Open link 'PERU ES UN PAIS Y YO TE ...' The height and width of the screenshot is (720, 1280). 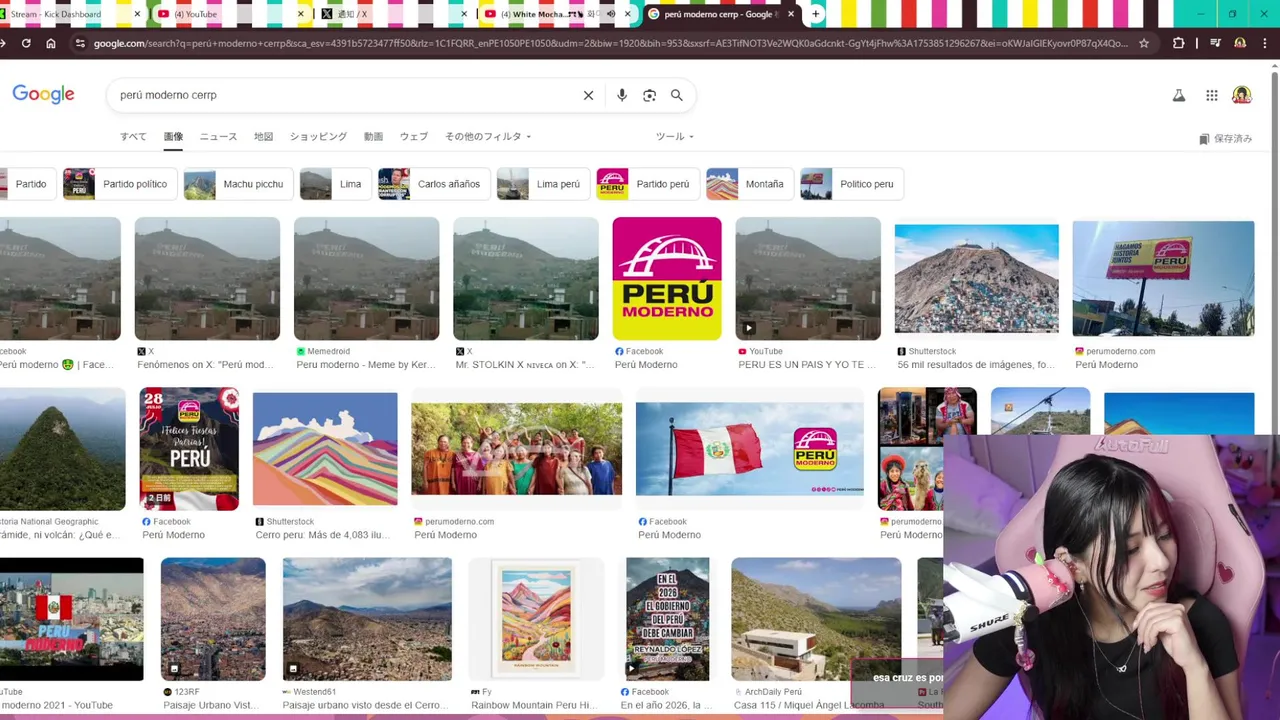click(x=807, y=365)
